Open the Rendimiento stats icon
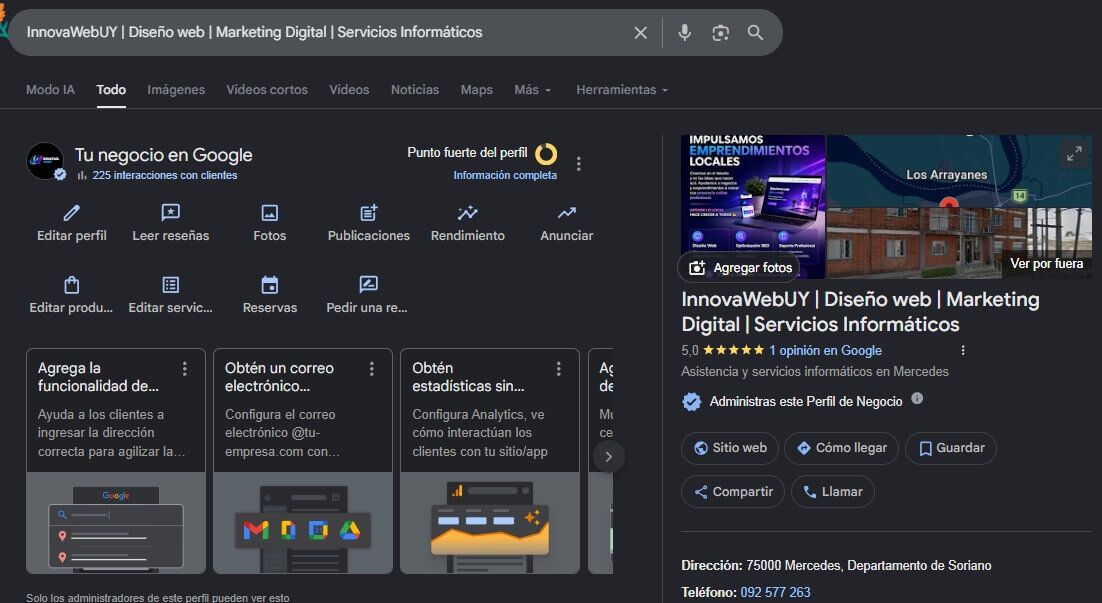Viewport: 1102px width, 603px height. (x=467, y=212)
